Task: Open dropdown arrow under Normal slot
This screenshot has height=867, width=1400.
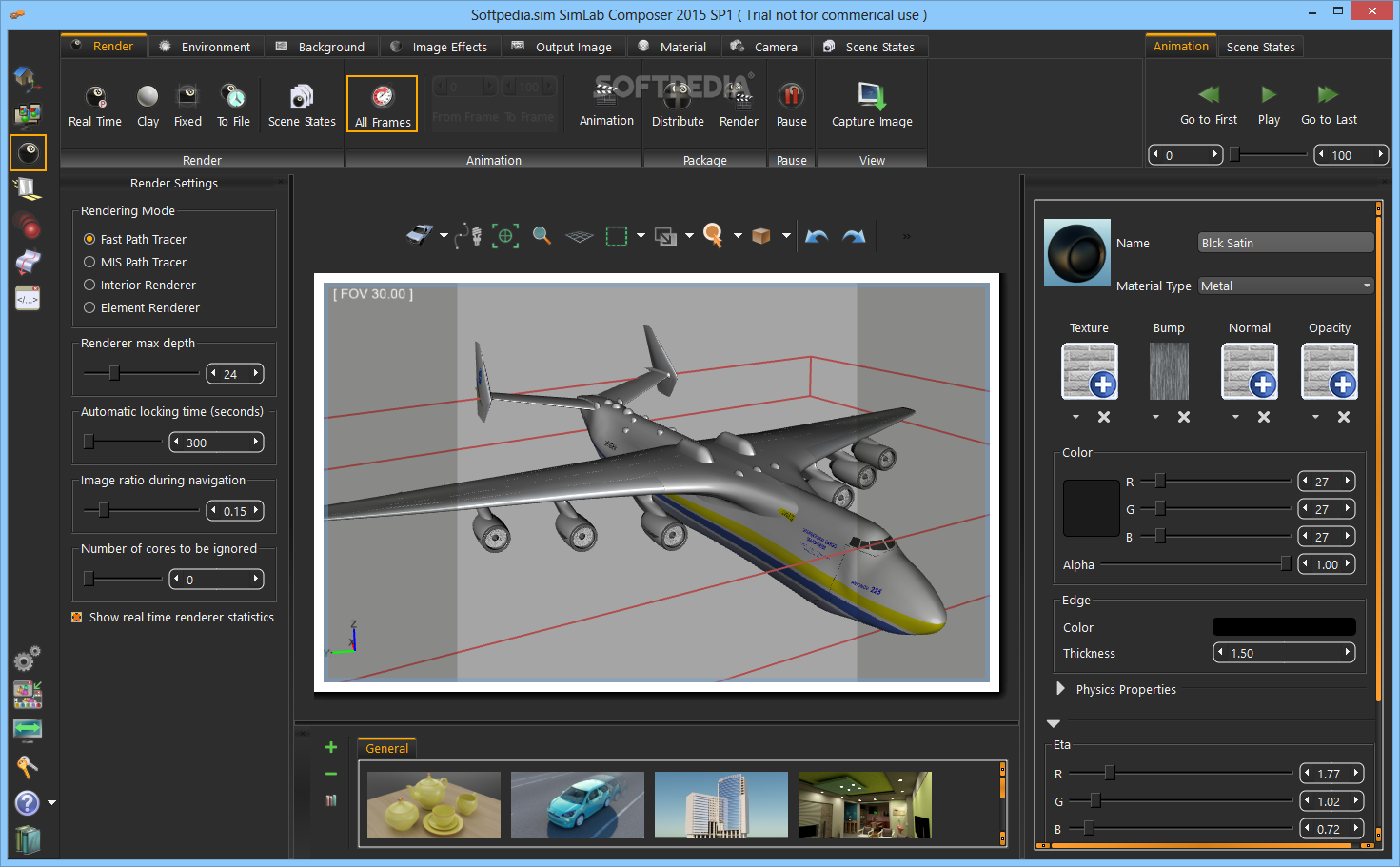Action: tap(1235, 417)
